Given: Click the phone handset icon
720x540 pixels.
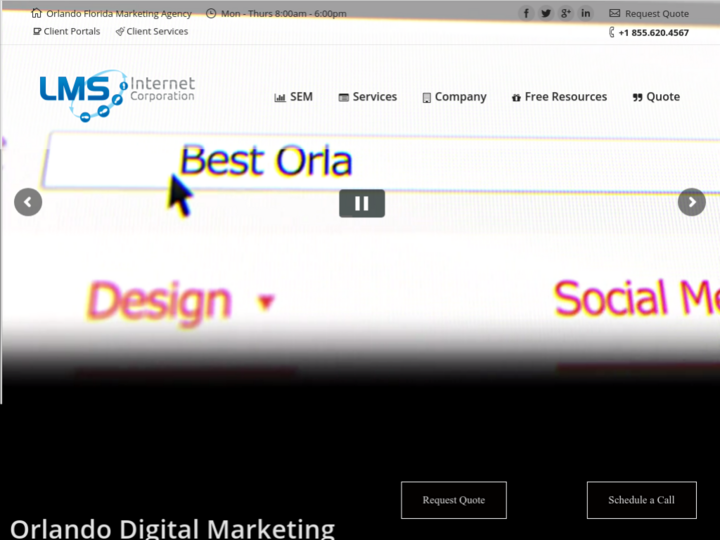Looking at the screenshot, I should tap(611, 32).
